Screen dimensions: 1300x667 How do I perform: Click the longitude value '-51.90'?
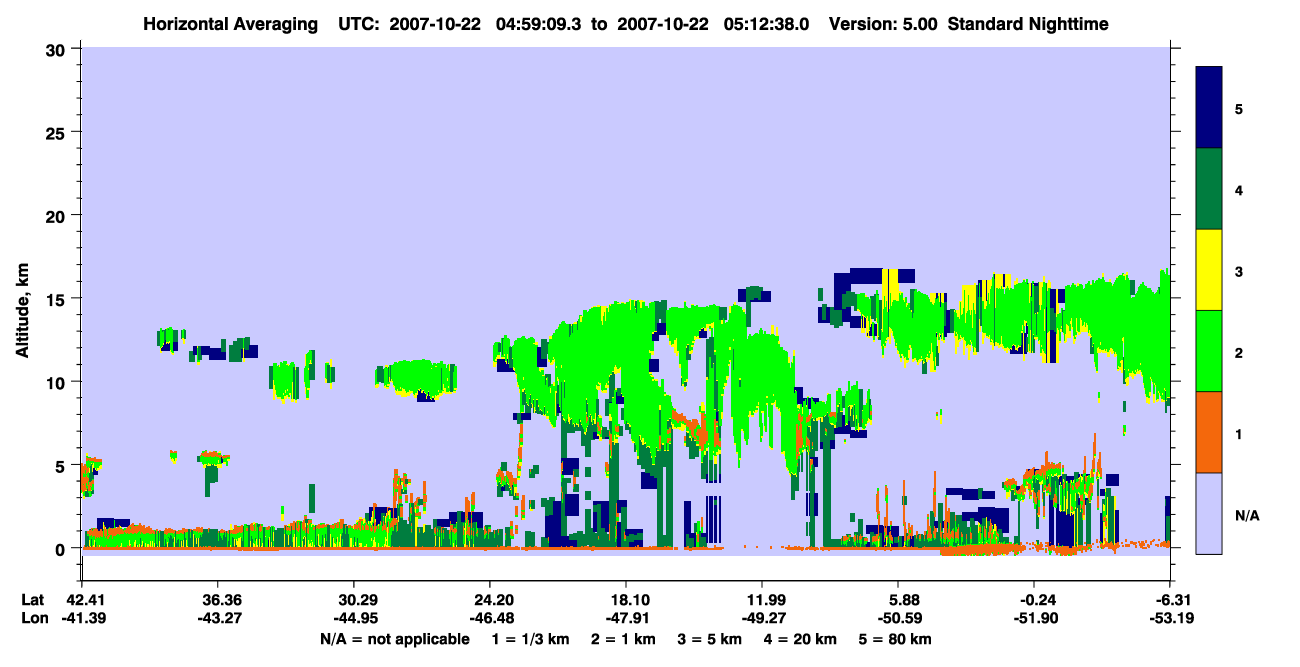[1034, 618]
